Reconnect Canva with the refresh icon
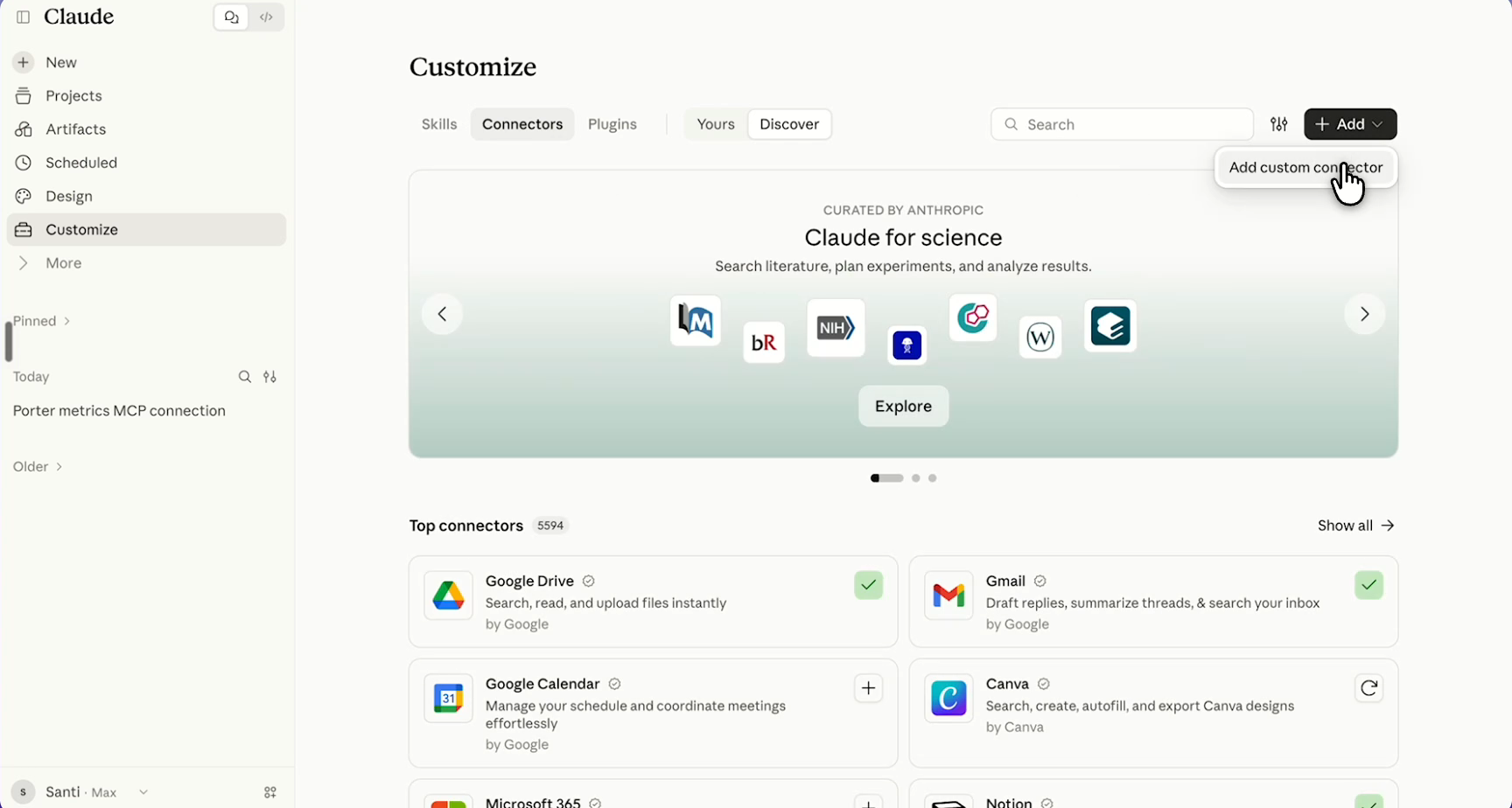 pyautogui.click(x=1369, y=688)
